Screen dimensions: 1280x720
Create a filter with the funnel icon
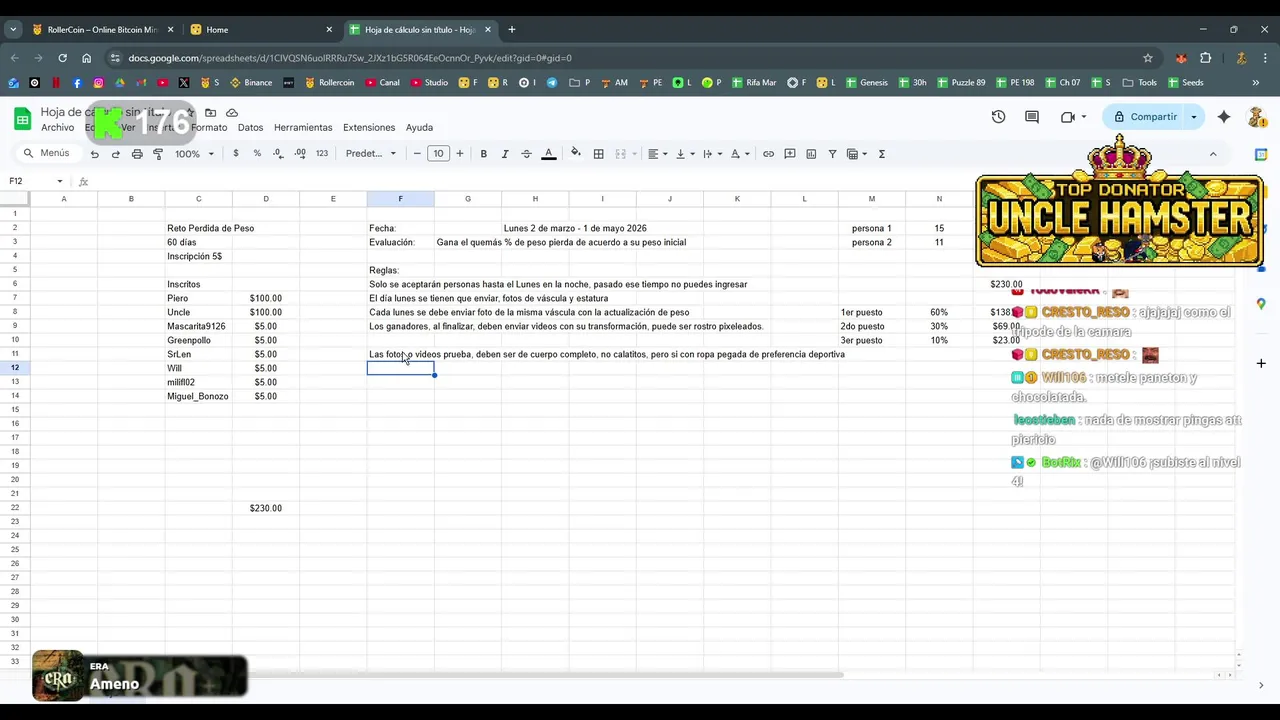[832, 154]
